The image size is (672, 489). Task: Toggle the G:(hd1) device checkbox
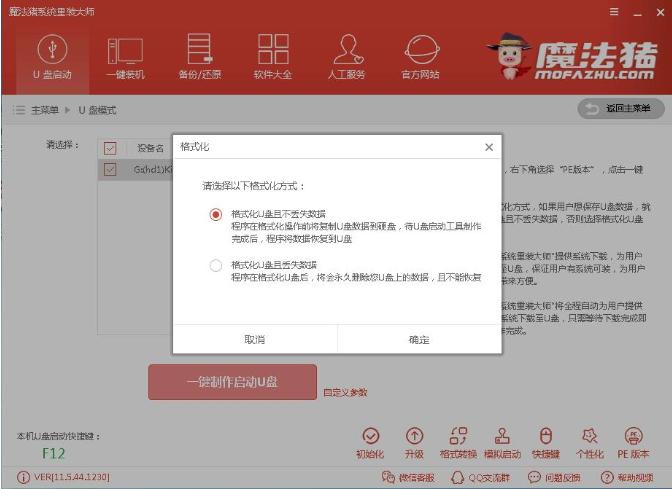point(110,169)
